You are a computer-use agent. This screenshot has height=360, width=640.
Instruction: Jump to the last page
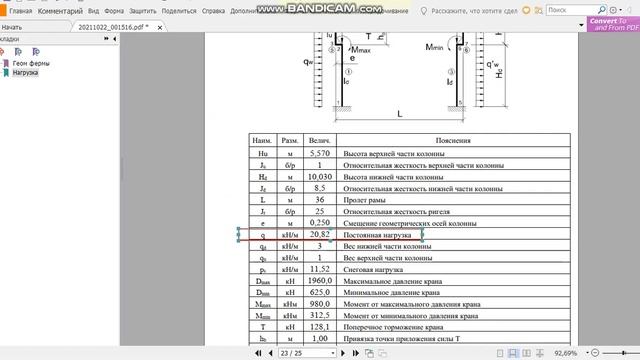coord(356,353)
